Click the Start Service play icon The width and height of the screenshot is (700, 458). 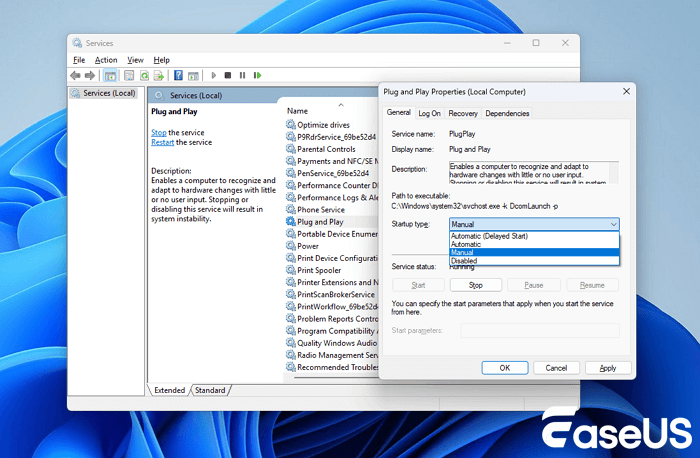[213, 75]
